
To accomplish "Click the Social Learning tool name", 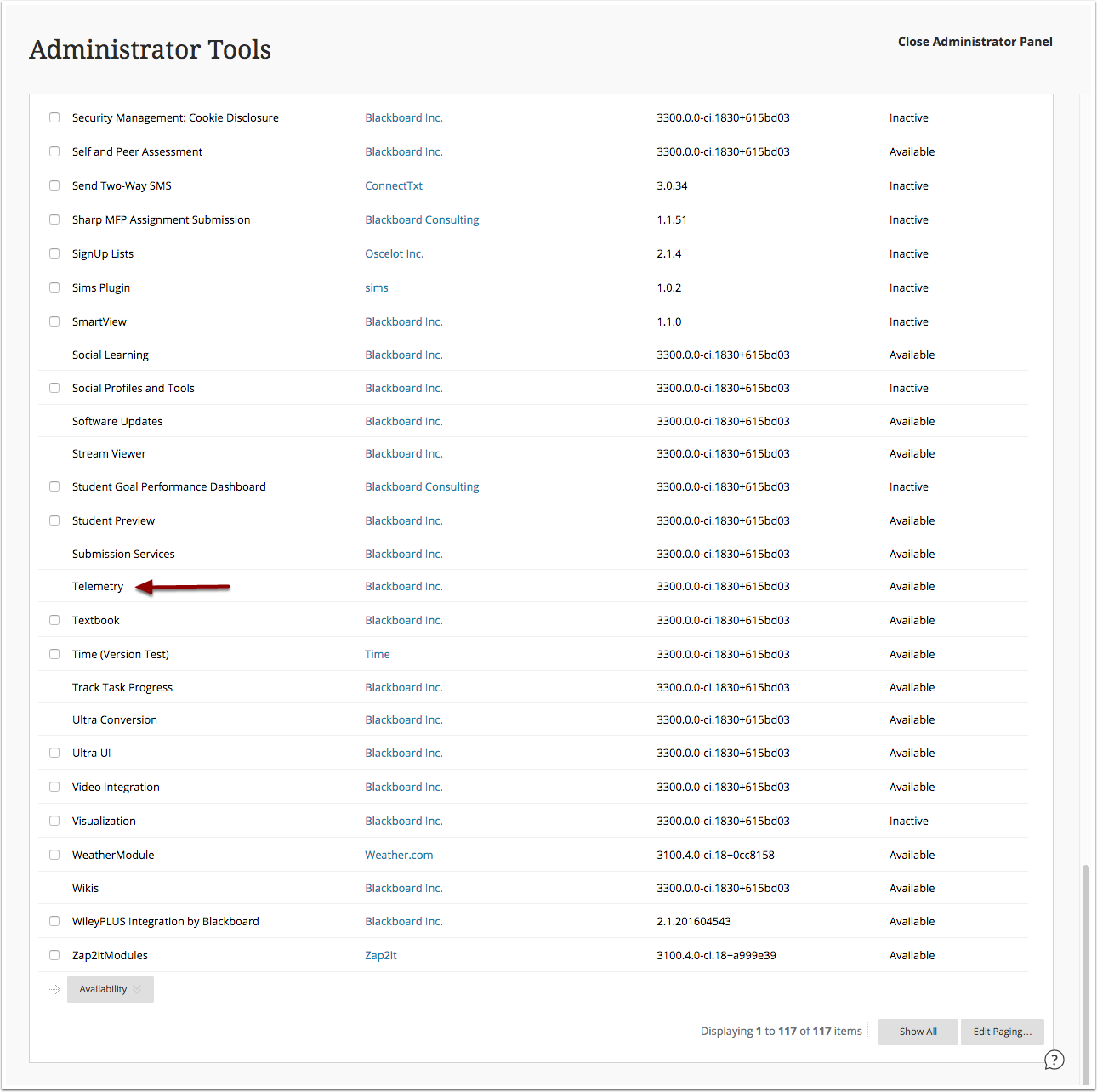I will click(x=111, y=355).
